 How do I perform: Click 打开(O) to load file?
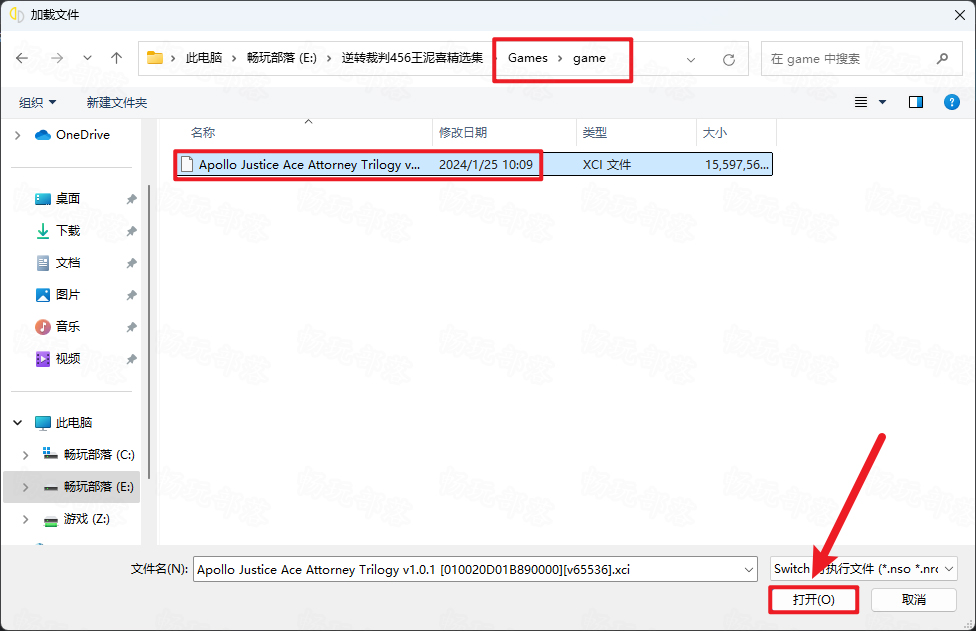(x=814, y=600)
